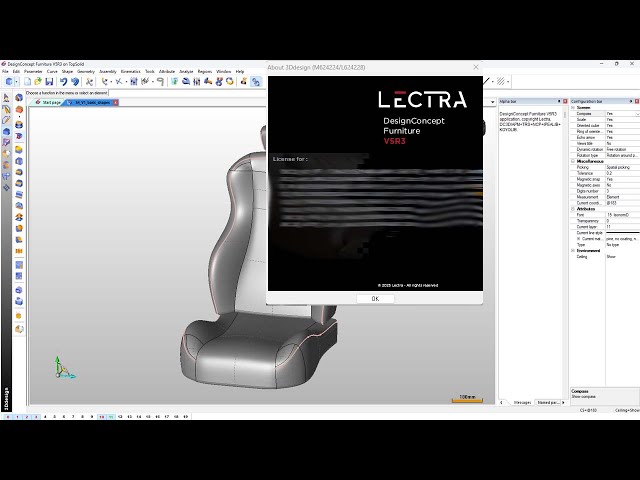
Task: Click the highlighted red shape icon in left toolbar
Action: pyautogui.click(x=19, y=136)
